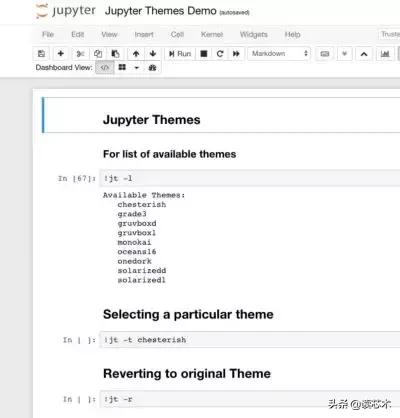
Task: Interrupt the kernel with stop icon
Action: coord(204,54)
